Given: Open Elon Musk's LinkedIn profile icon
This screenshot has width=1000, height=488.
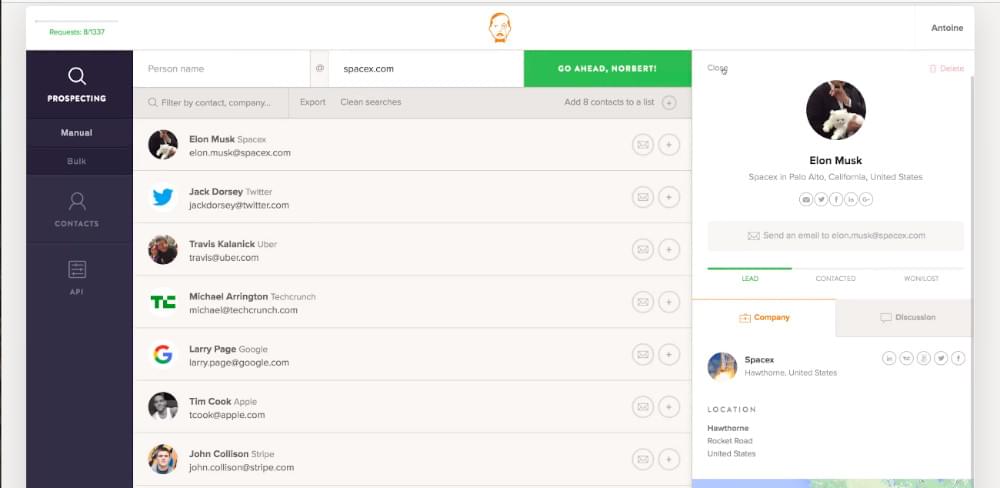Looking at the screenshot, I should [851, 200].
